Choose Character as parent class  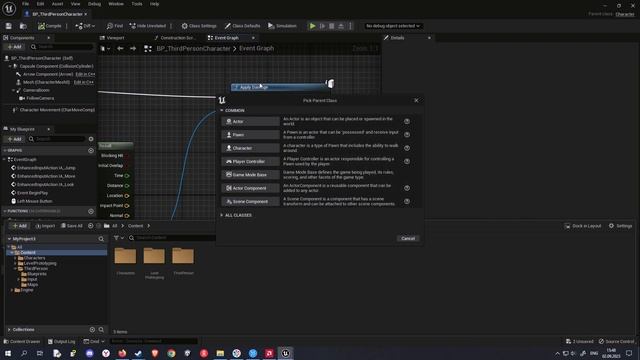[x=251, y=148]
